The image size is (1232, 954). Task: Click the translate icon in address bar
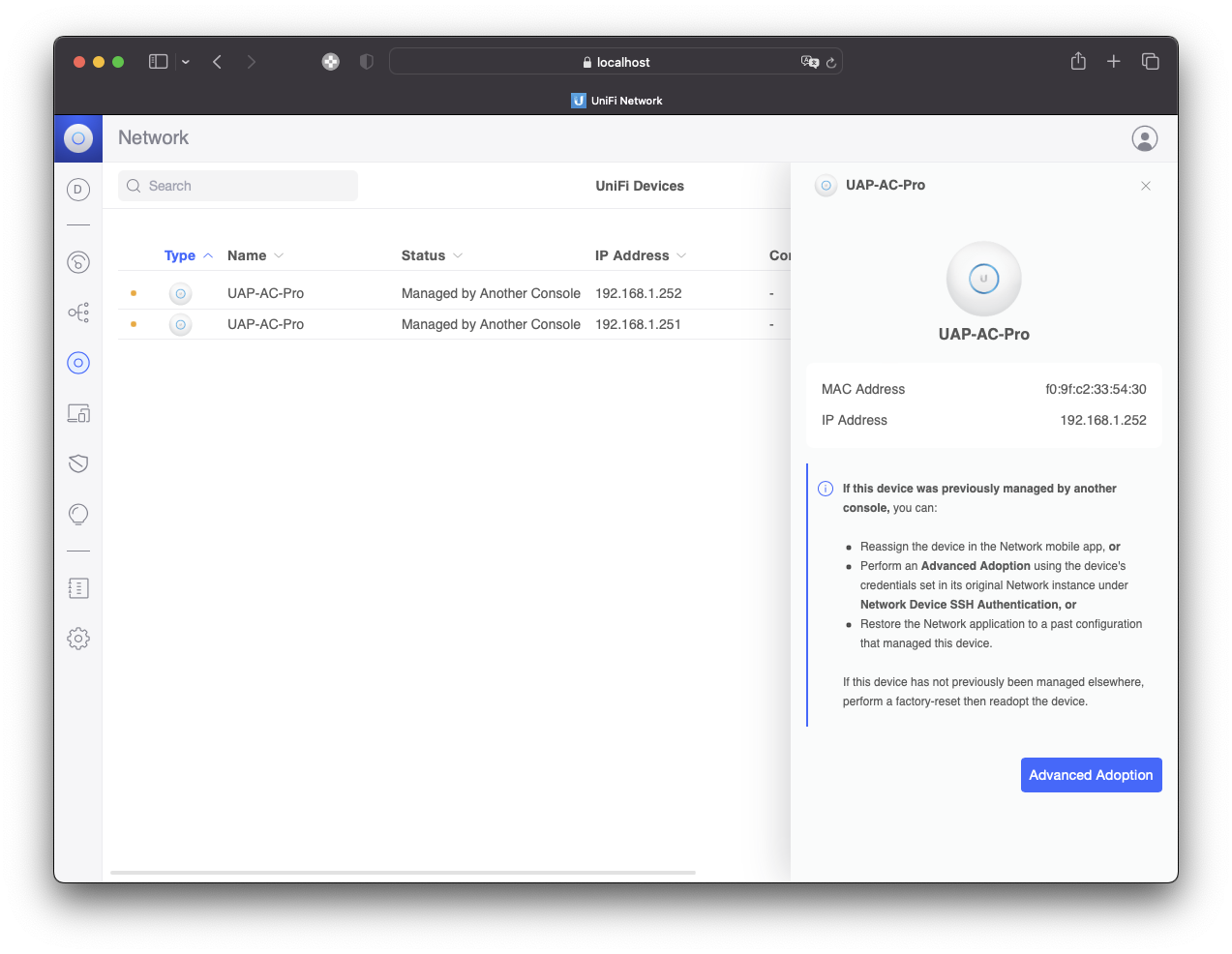810,62
